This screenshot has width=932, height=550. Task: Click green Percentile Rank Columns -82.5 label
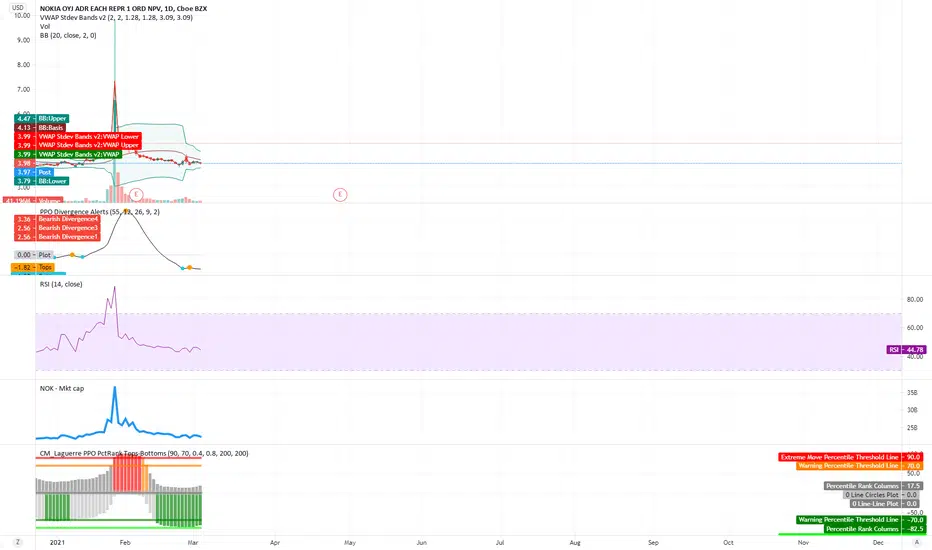(874, 529)
